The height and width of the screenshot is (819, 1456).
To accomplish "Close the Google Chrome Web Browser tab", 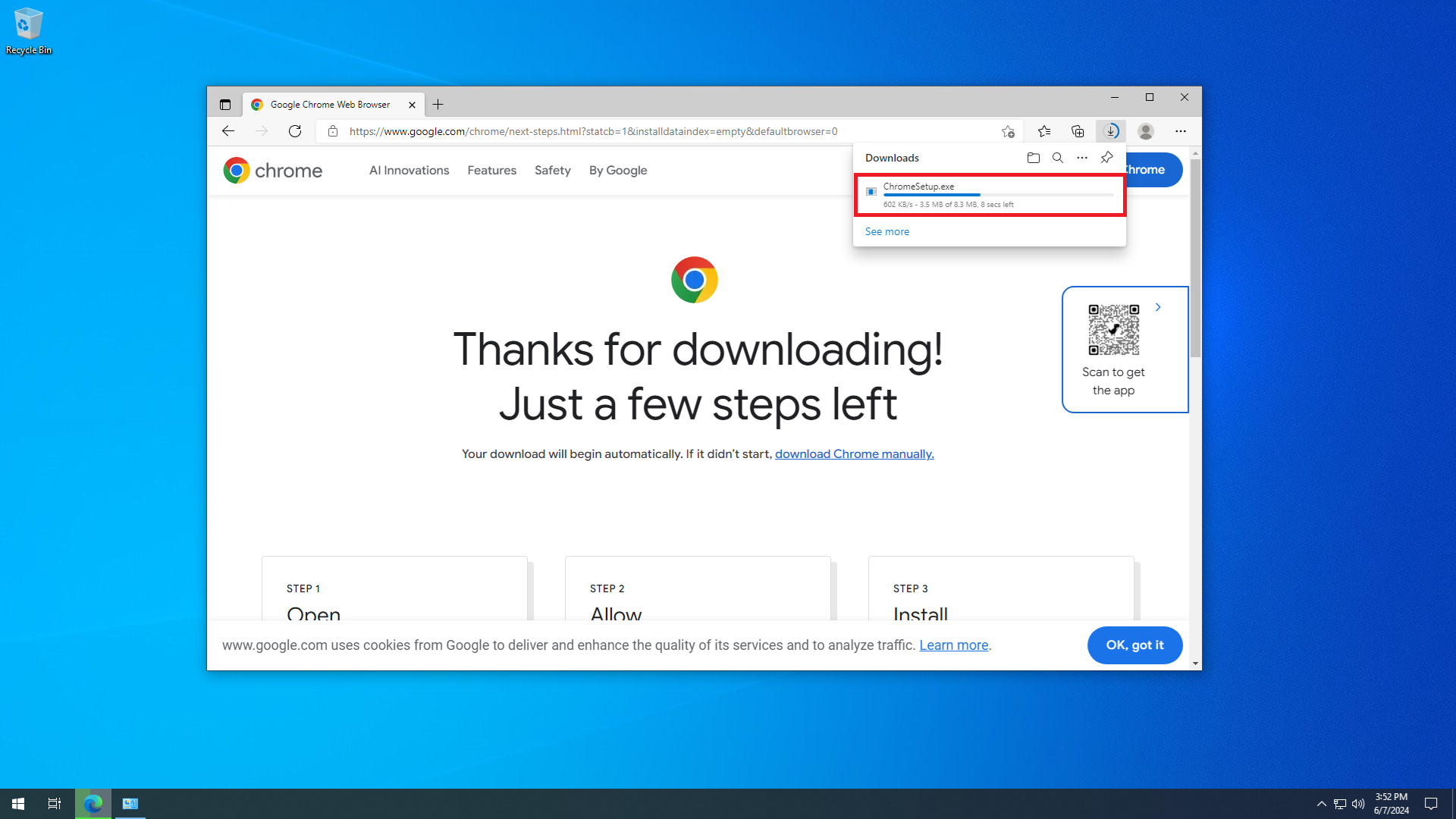I will 412,105.
